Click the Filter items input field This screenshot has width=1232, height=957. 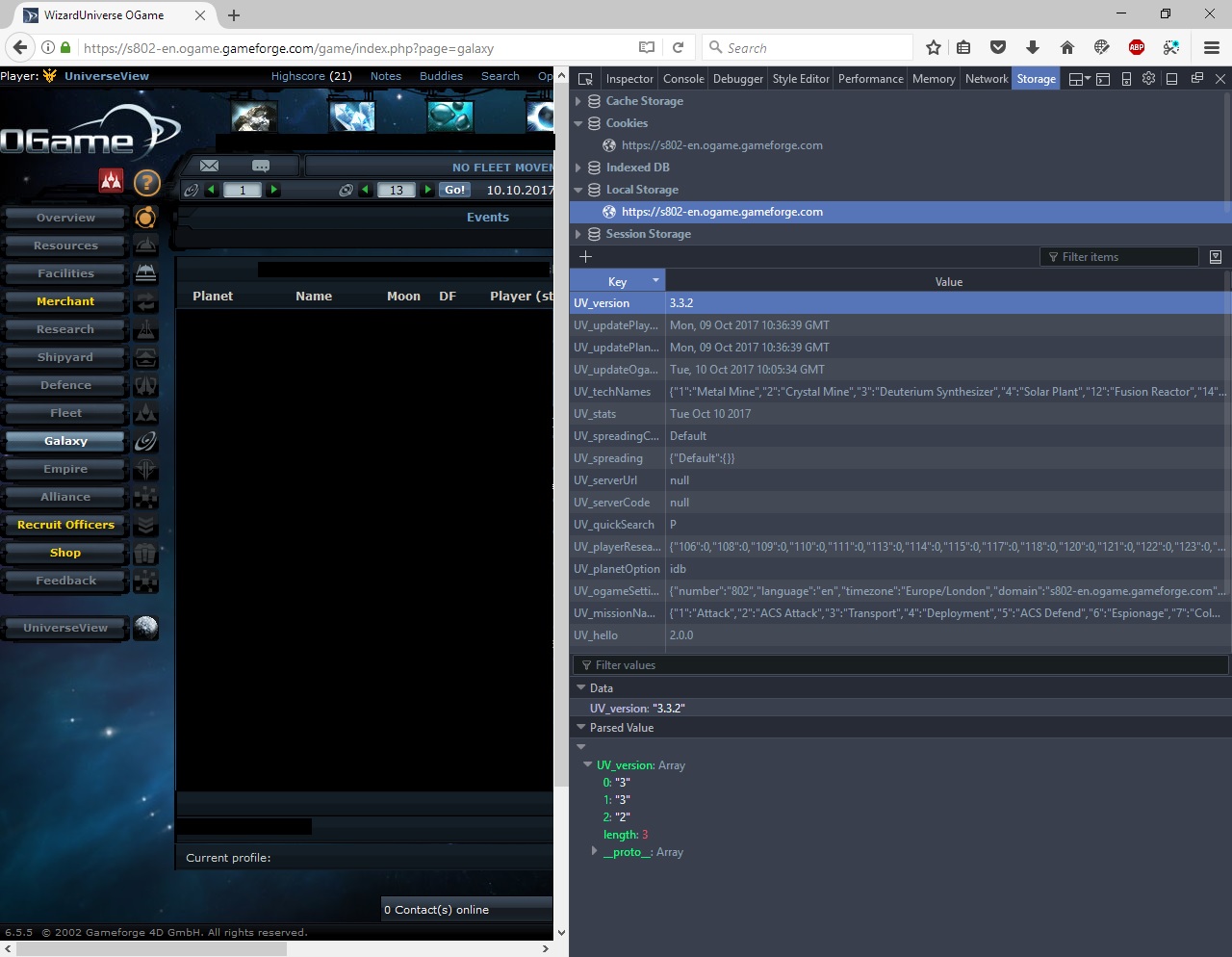(1119, 257)
